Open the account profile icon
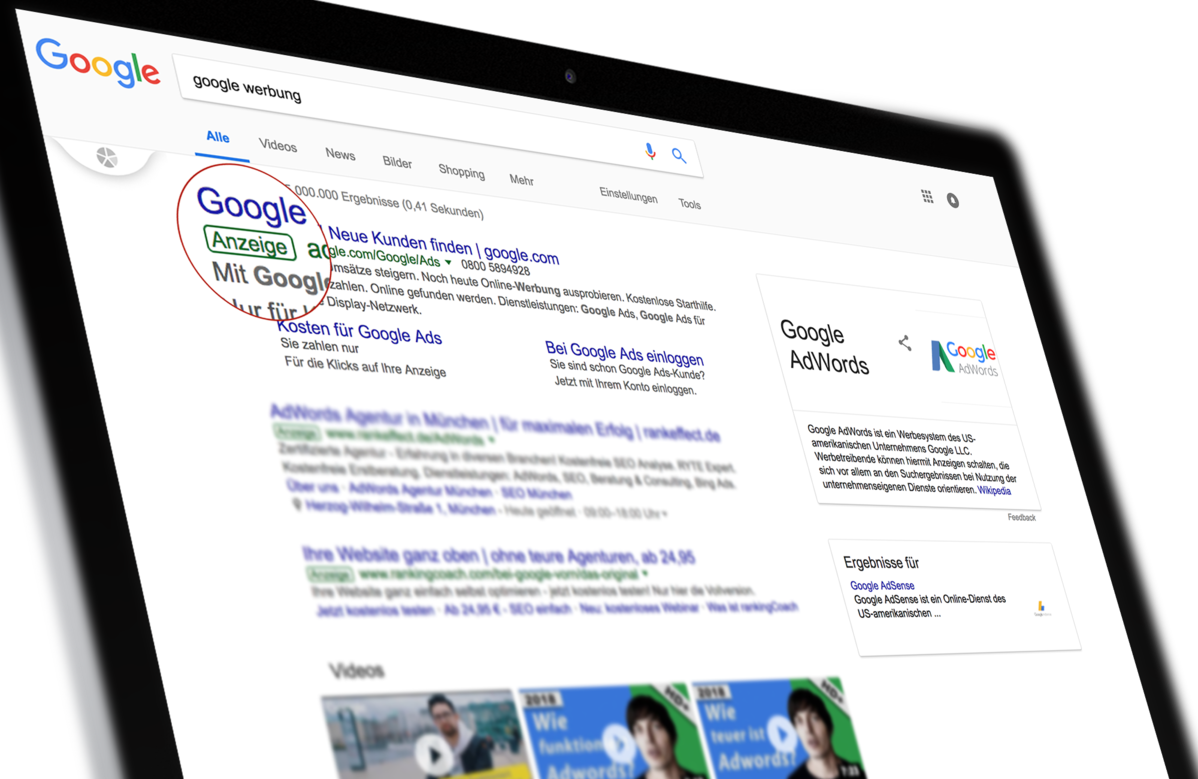Image resolution: width=1198 pixels, height=779 pixels. (953, 200)
